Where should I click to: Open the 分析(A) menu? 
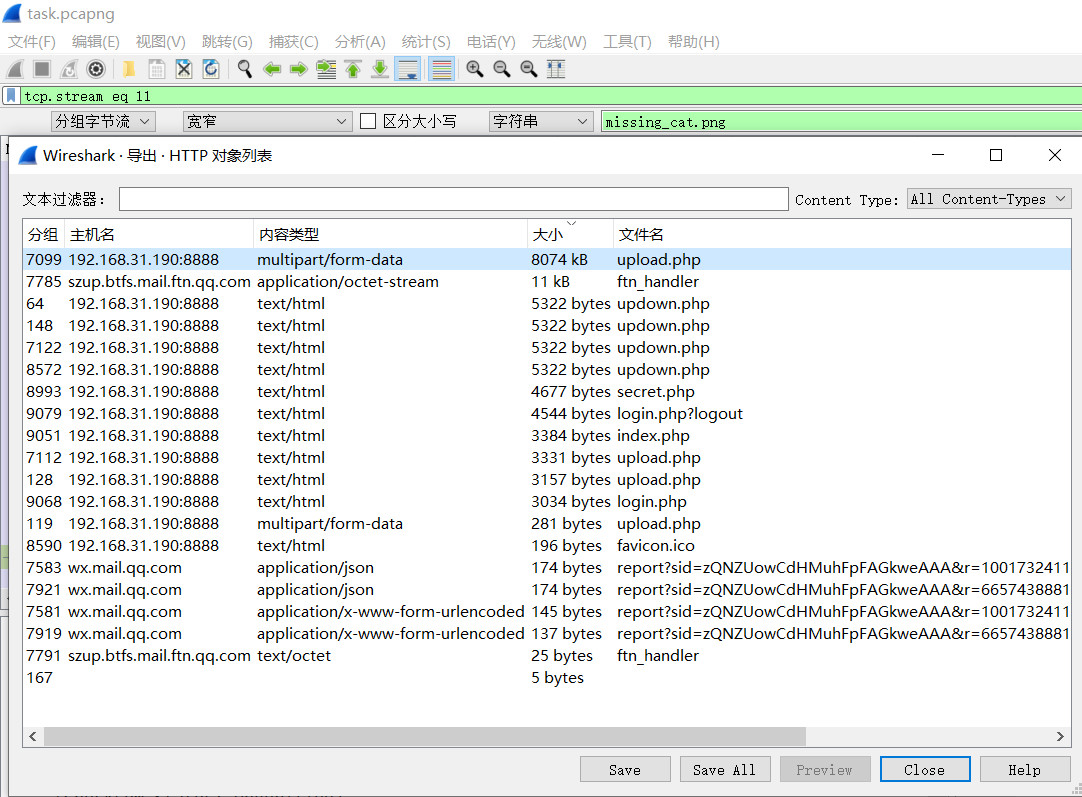coord(360,41)
